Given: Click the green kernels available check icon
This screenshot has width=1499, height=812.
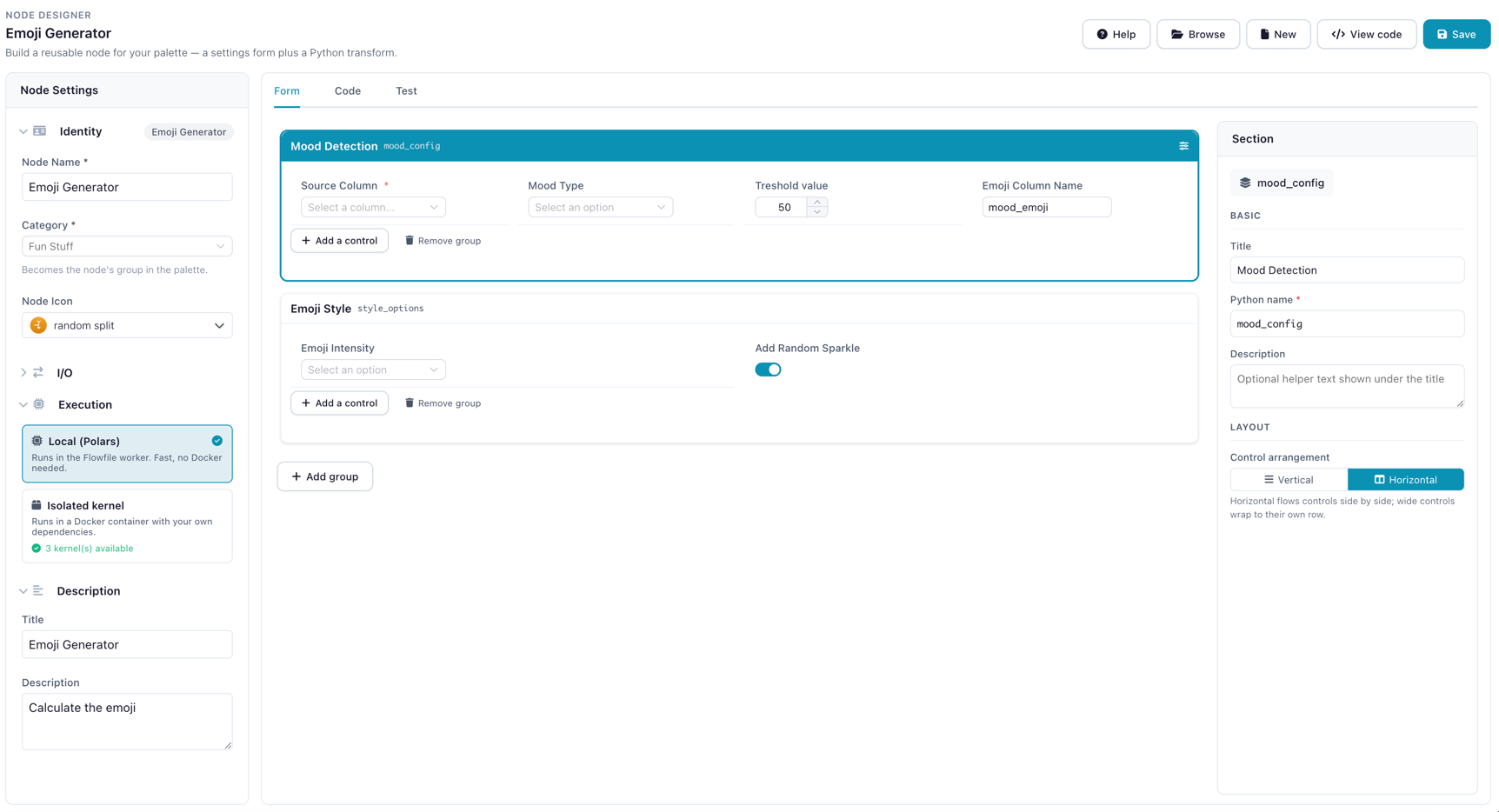Looking at the screenshot, I should tap(37, 549).
